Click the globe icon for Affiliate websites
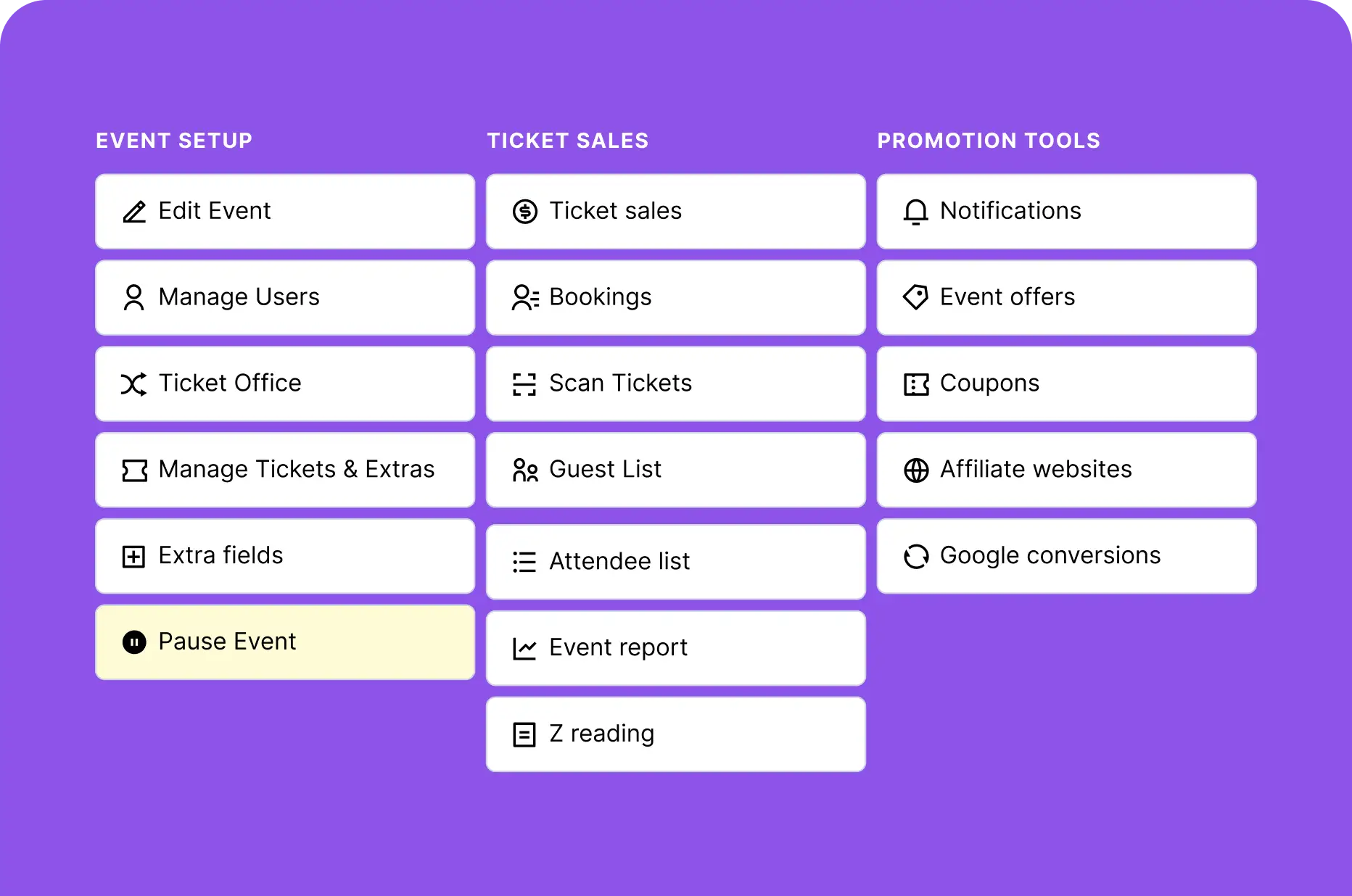The width and height of the screenshot is (1352, 896). click(x=916, y=470)
